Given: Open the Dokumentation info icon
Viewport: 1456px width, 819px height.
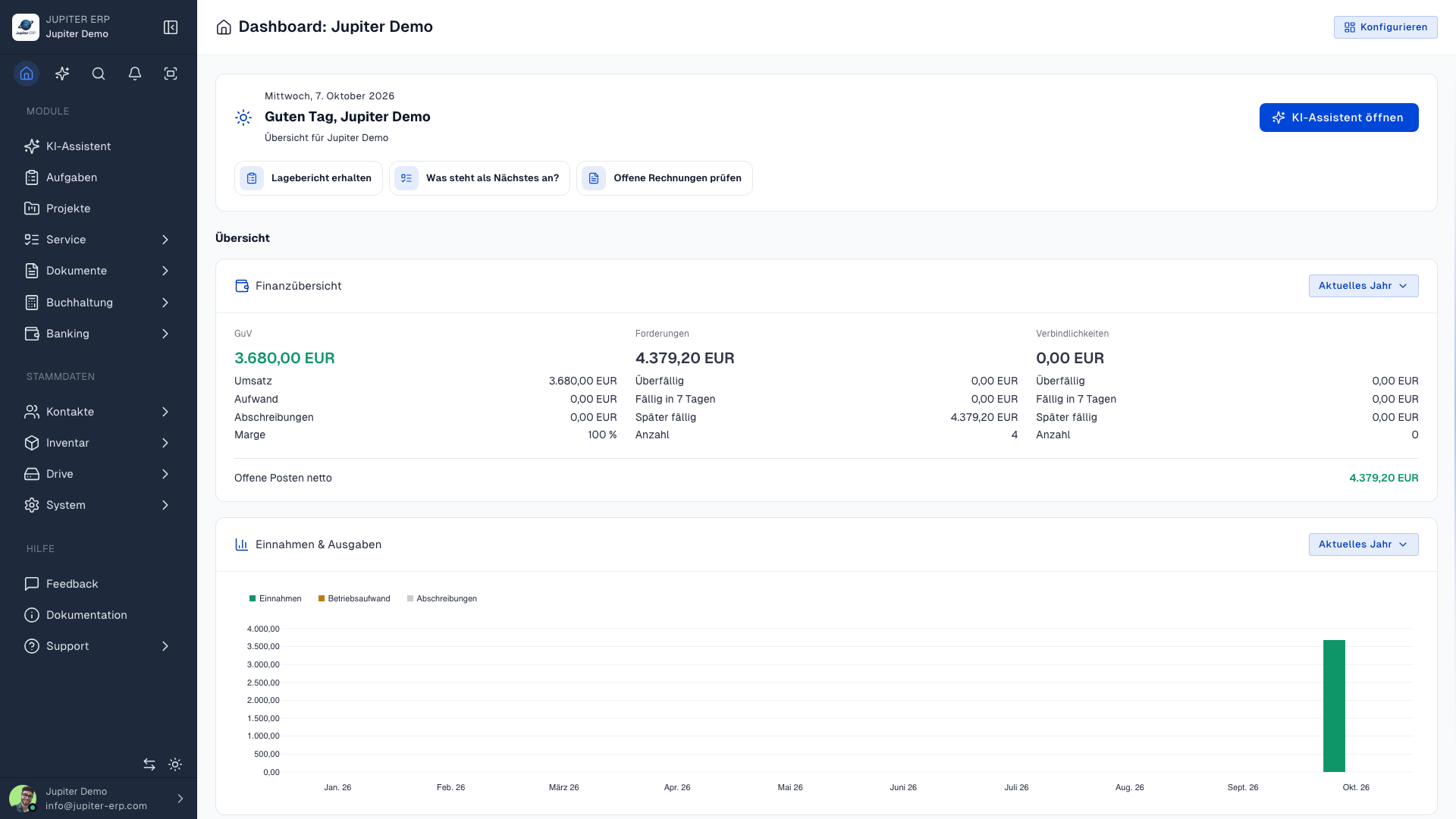Looking at the screenshot, I should 32,615.
